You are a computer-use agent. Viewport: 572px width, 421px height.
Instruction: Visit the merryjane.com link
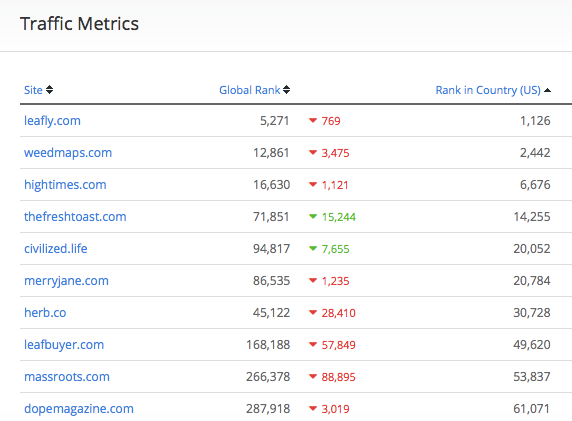[66, 281]
